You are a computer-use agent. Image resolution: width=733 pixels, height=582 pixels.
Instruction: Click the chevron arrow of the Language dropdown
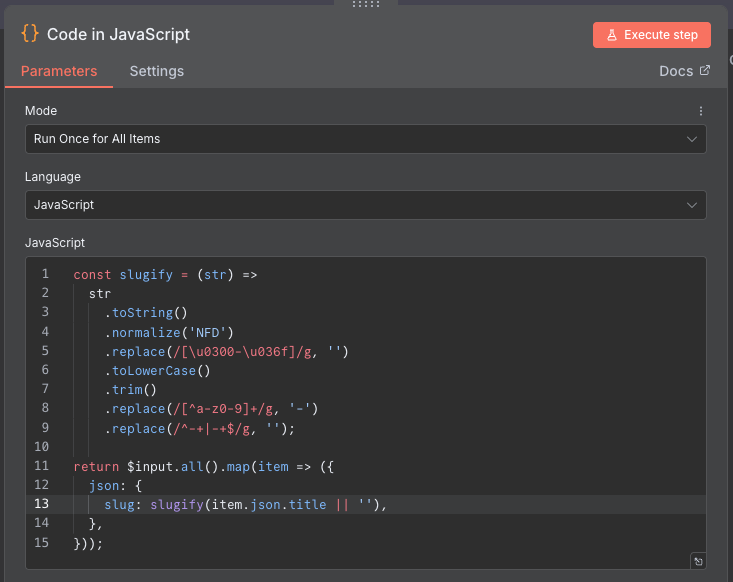691,205
